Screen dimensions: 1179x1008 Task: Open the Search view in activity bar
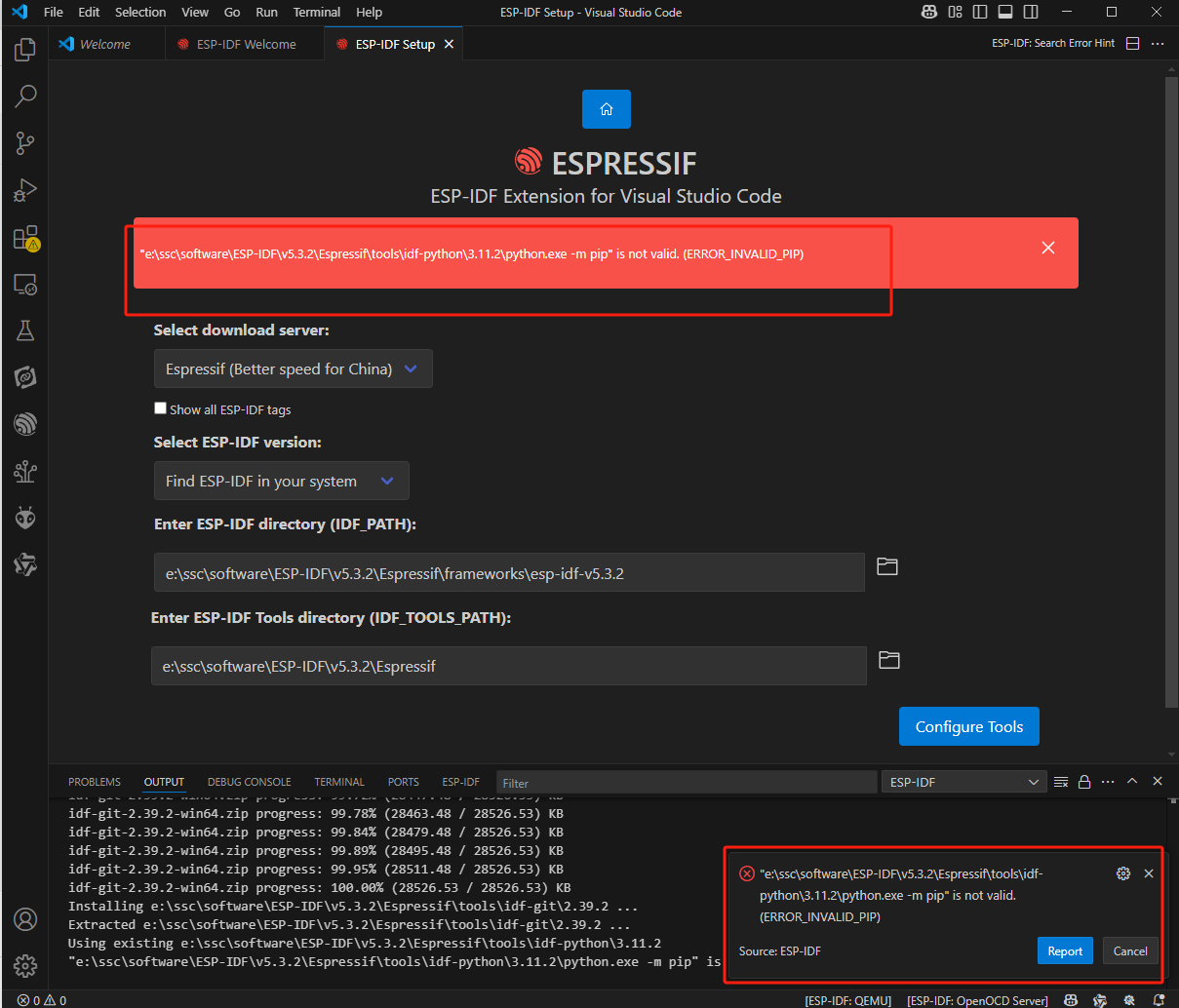click(25, 96)
